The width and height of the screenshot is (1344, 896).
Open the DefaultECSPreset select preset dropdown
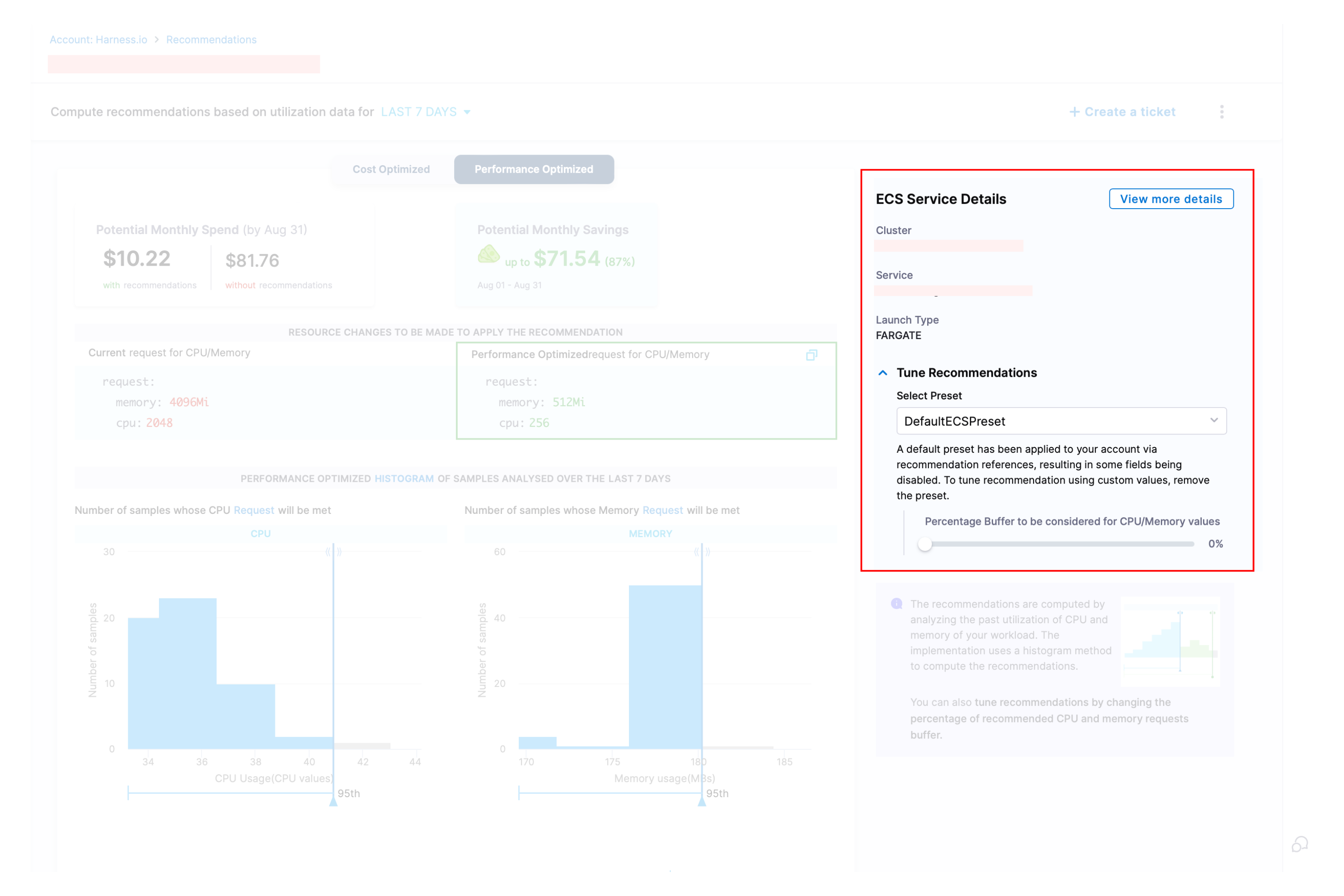pos(1061,421)
